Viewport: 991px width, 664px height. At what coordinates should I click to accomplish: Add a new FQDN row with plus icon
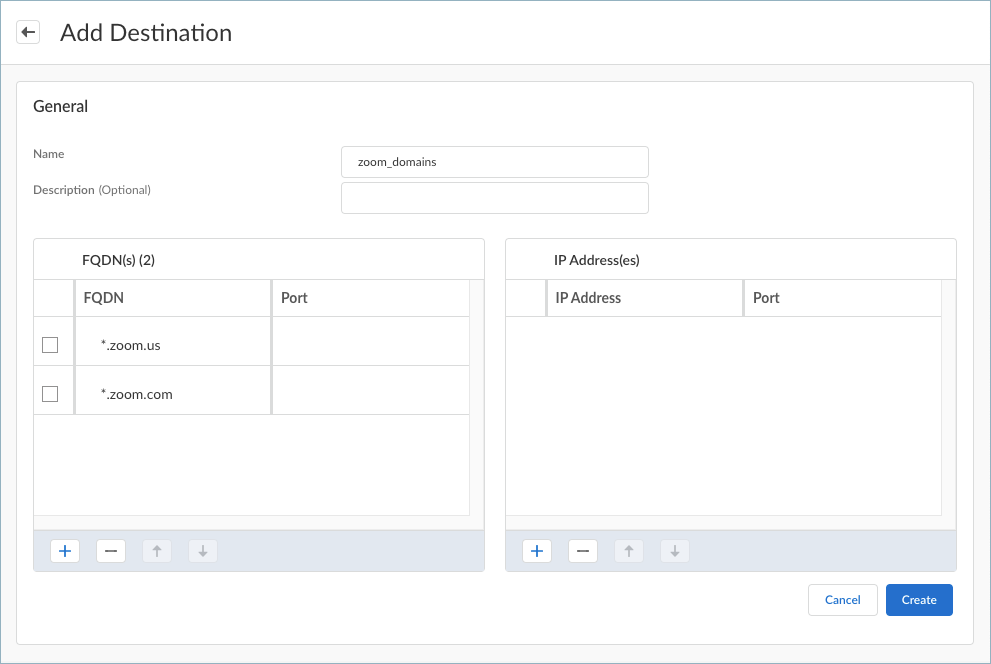[x=65, y=551]
